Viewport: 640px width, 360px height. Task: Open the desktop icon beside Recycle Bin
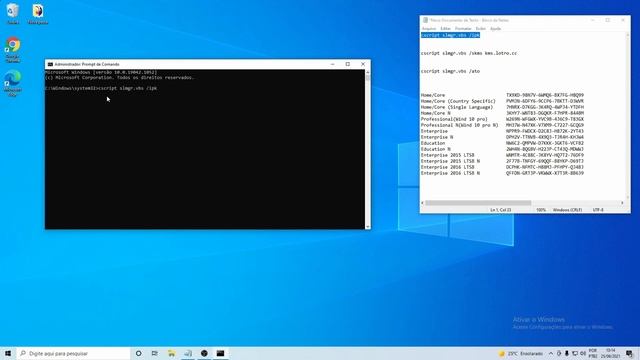point(38,13)
